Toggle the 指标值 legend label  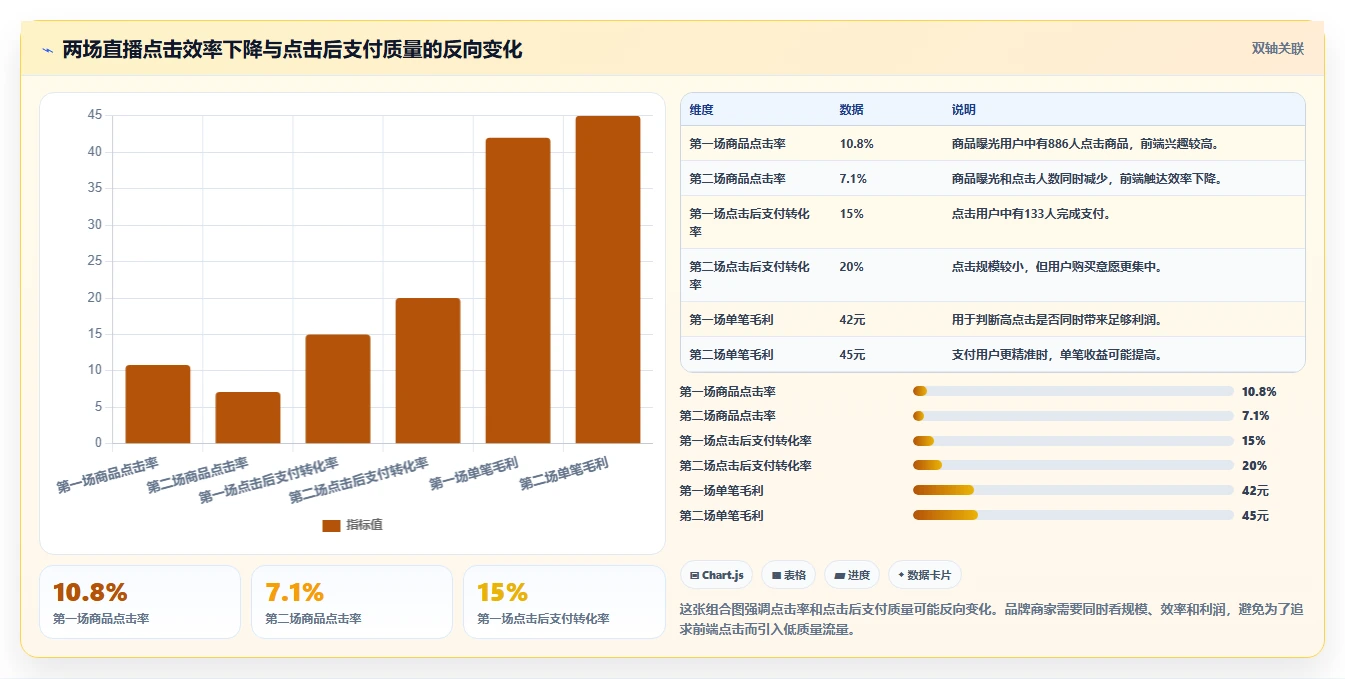pyautogui.click(x=365, y=525)
